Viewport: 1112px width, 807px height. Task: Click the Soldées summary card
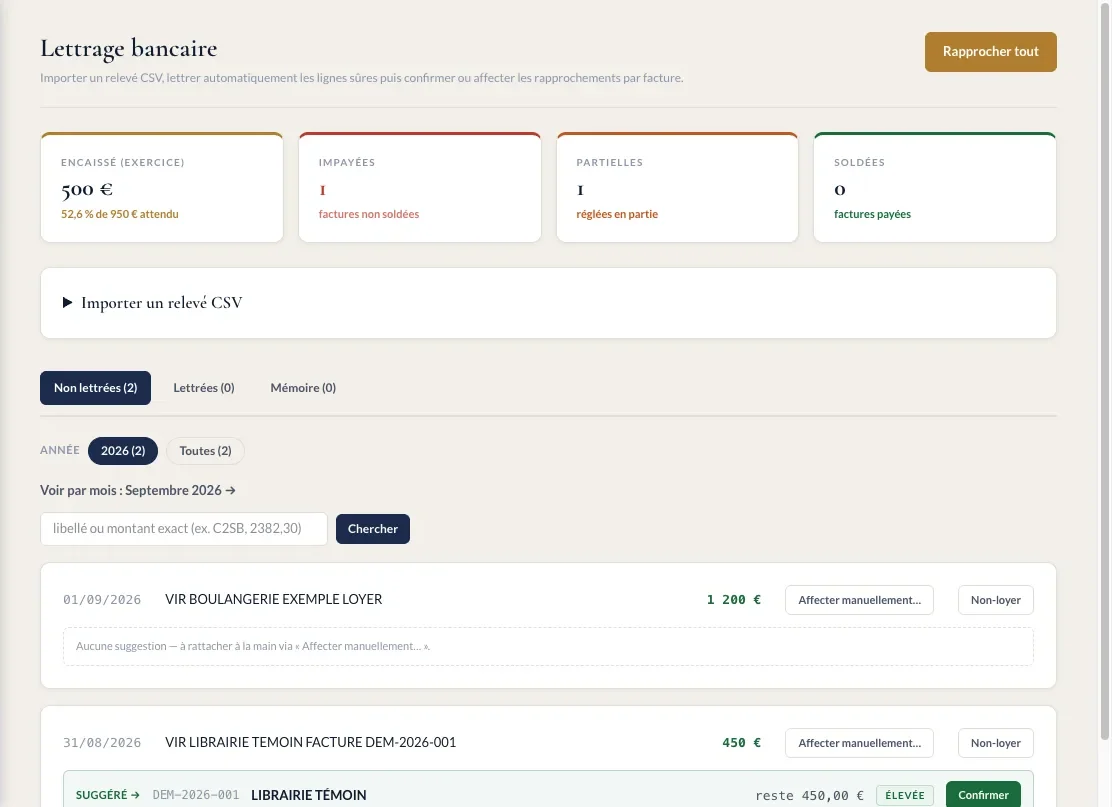pos(935,187)
